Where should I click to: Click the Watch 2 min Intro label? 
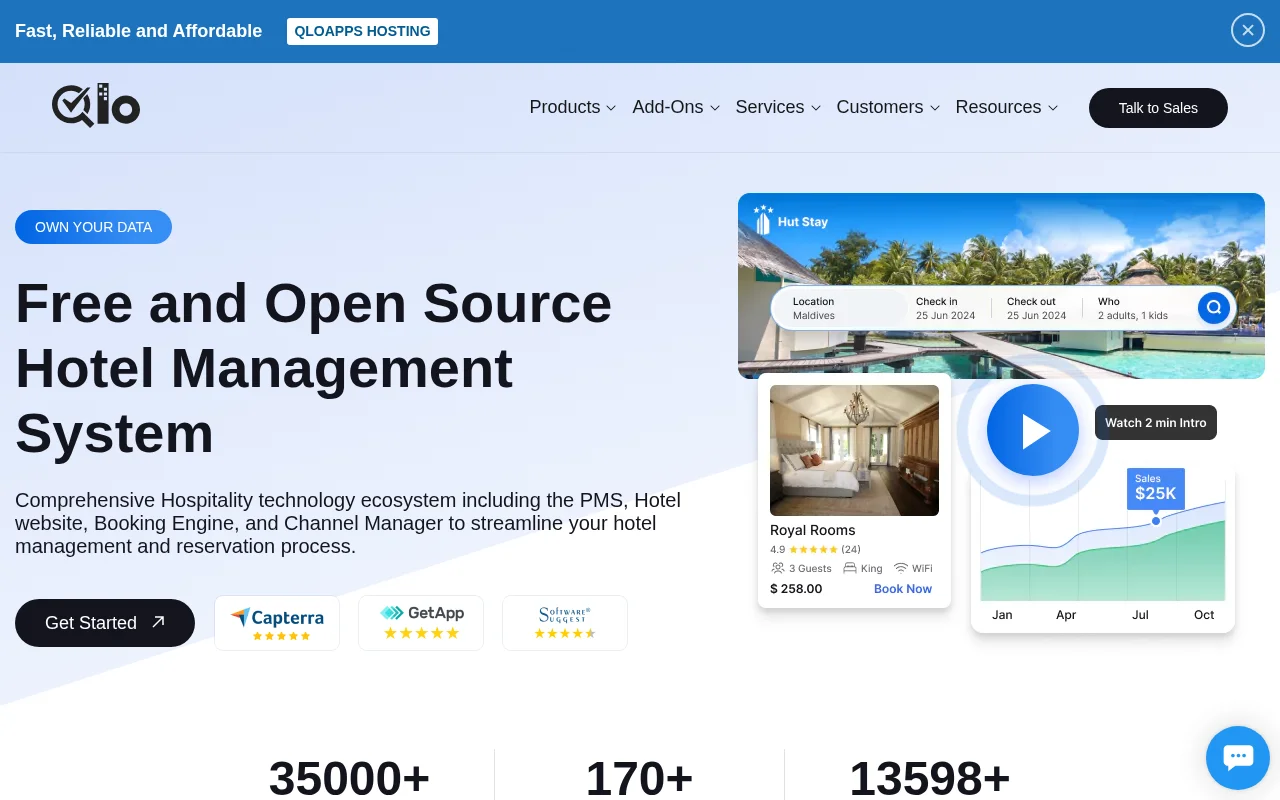coord(1156,423)
